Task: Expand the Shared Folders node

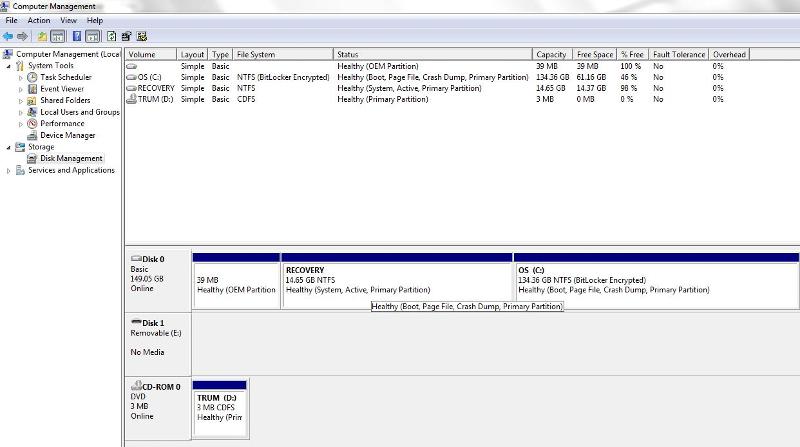Action: pyautogui.click(x=21, y=101)
